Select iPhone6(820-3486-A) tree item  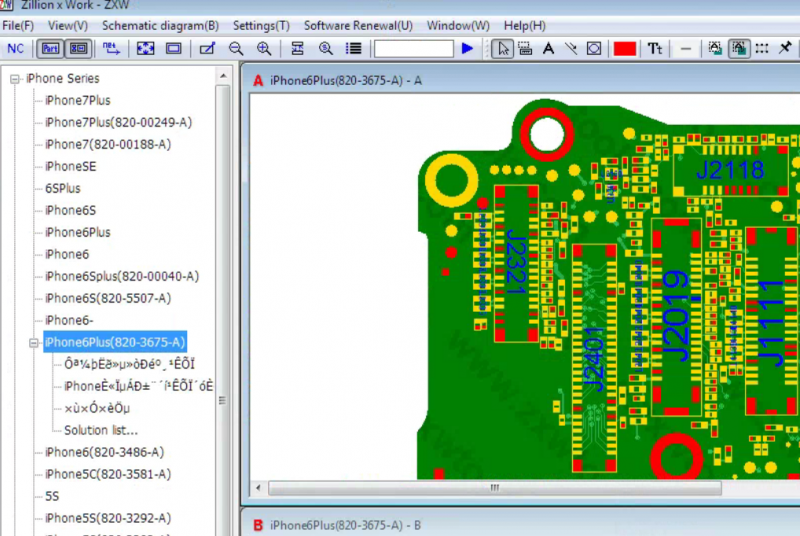(105, 452)
